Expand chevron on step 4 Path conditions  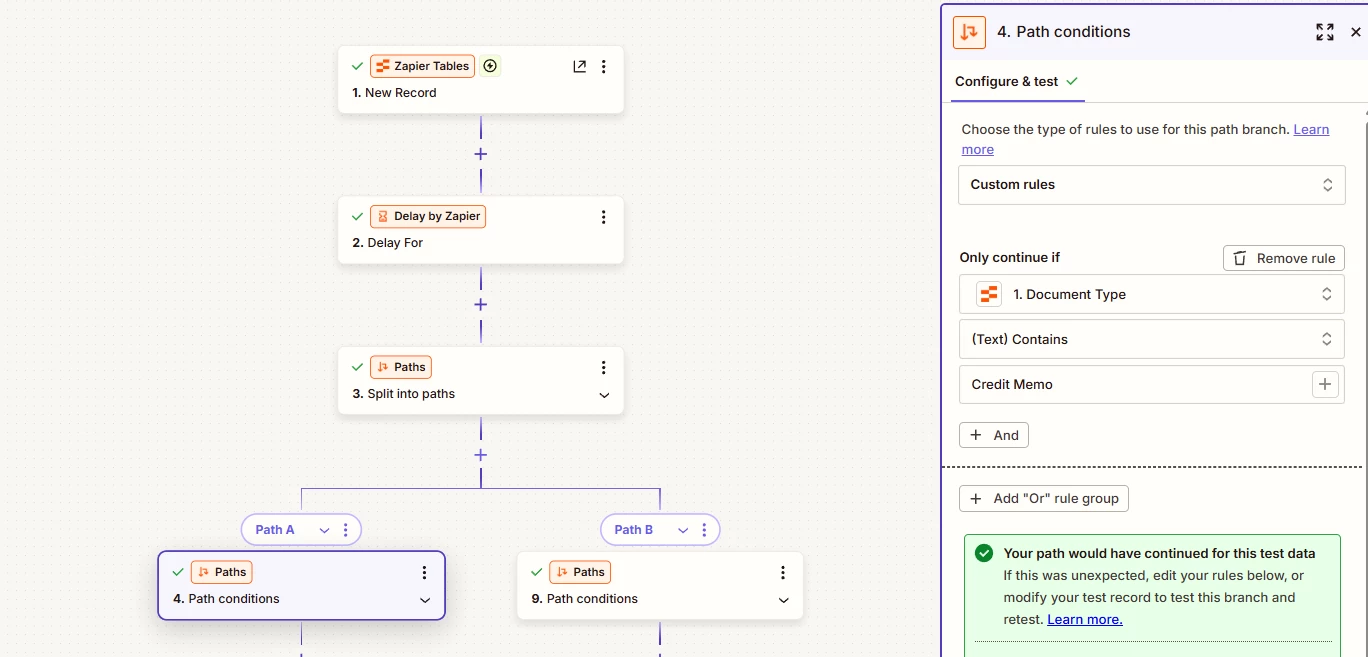click(x=425, y=600)
